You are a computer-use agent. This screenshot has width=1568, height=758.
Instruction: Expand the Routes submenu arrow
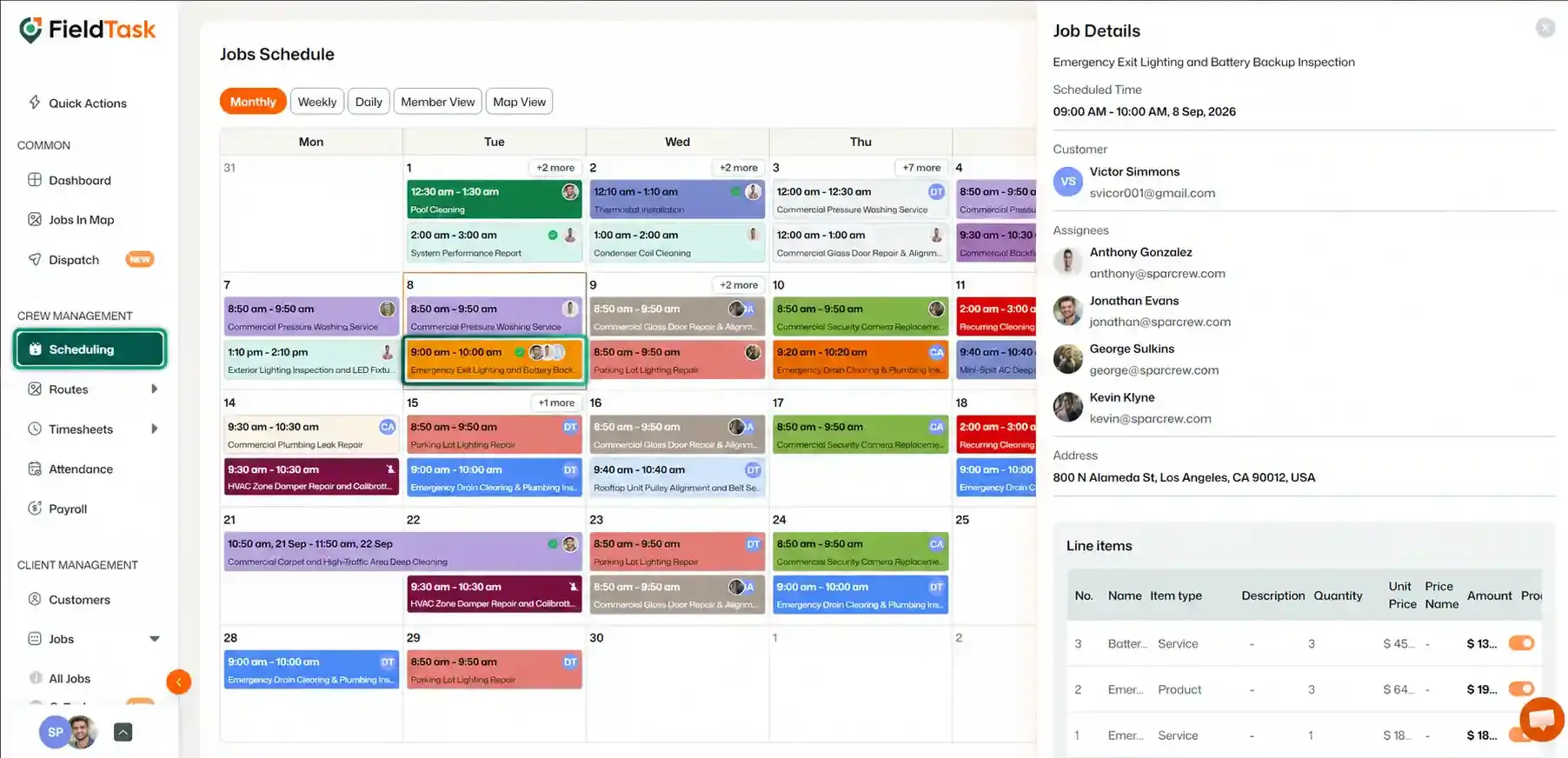click(155, 389)
